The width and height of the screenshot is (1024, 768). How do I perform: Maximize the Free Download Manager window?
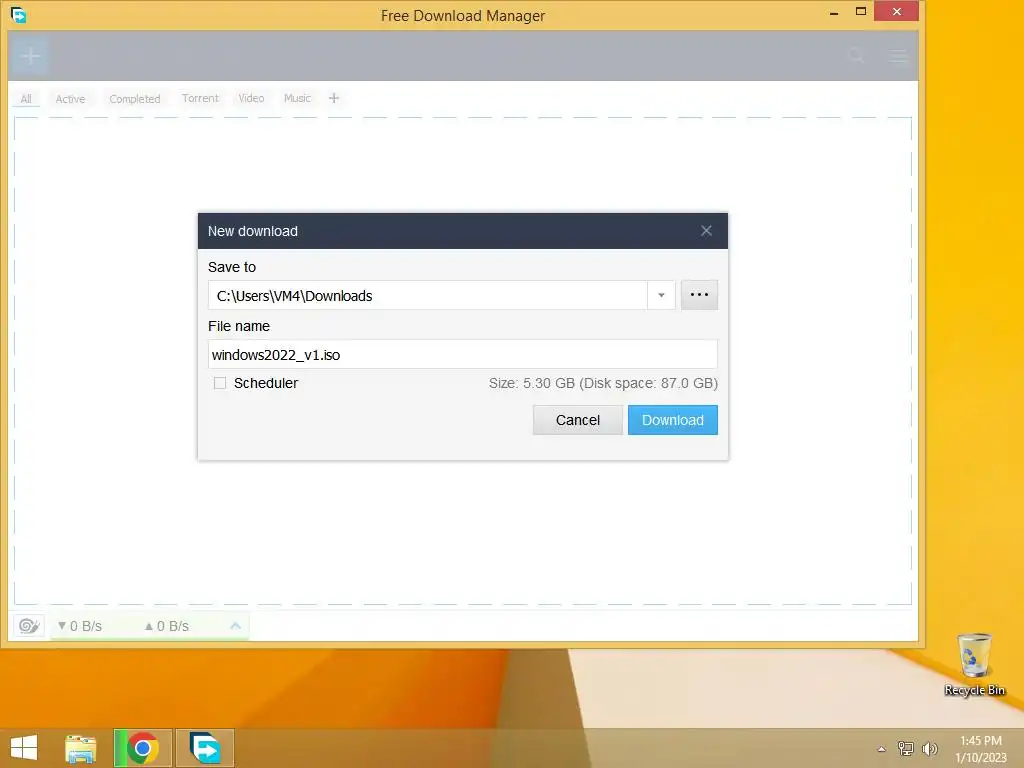[861, 12]
